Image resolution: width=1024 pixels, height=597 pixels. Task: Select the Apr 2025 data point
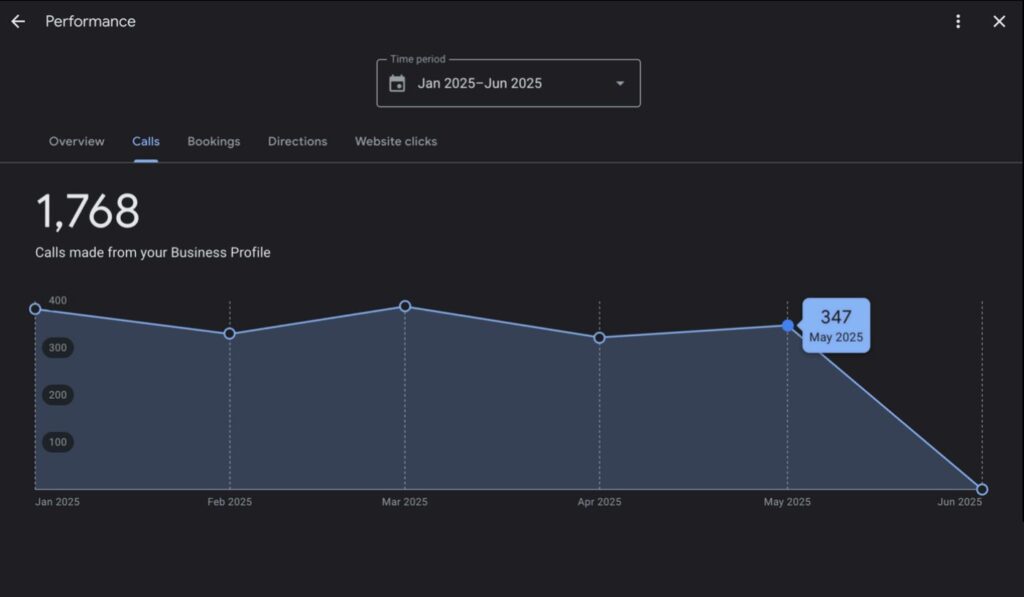(599, 338)
